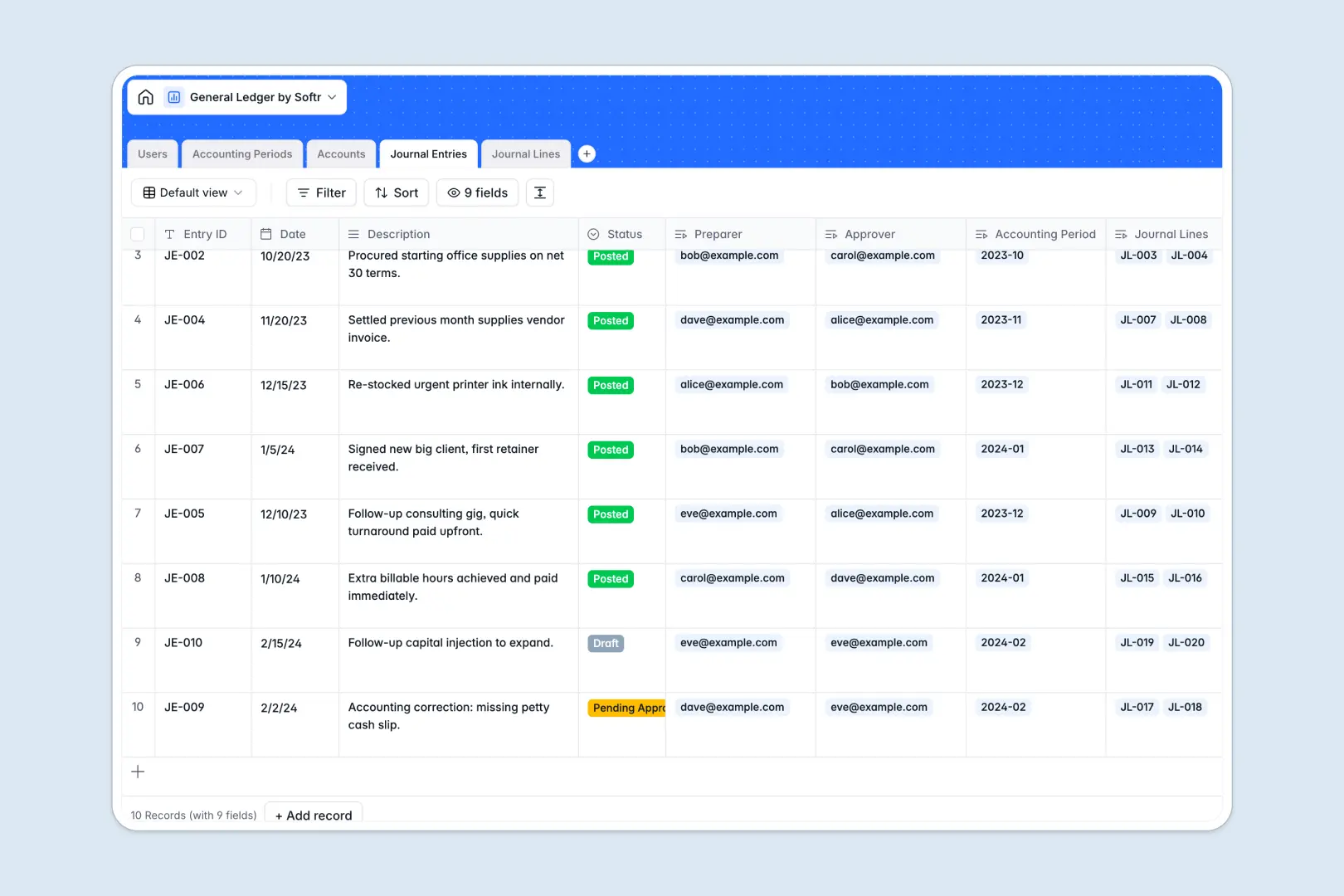Screen dimensions: 1344x896
Task: Check the select-all checkbox in the header row
Action: coord(138,234)
